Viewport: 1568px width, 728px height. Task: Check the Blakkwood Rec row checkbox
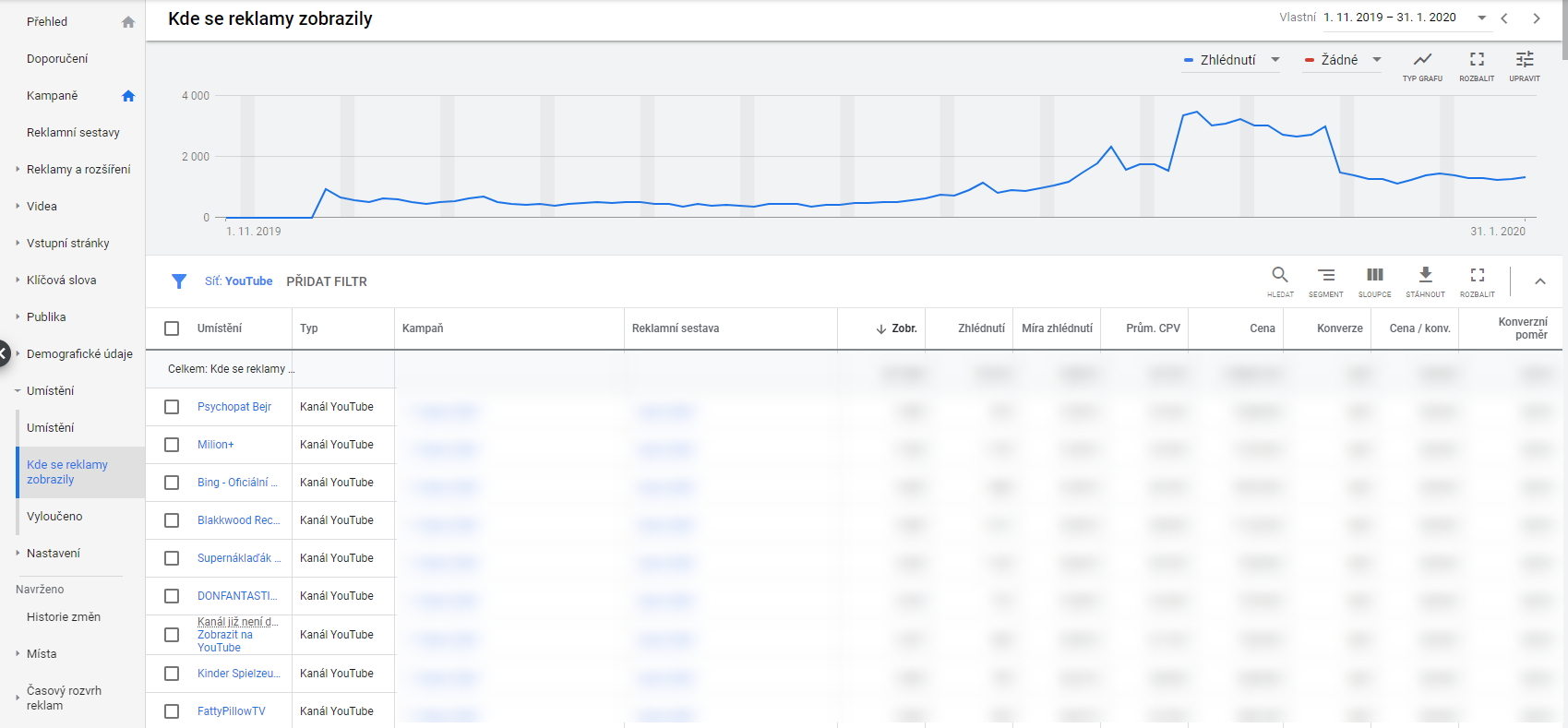tap(172, 520)
